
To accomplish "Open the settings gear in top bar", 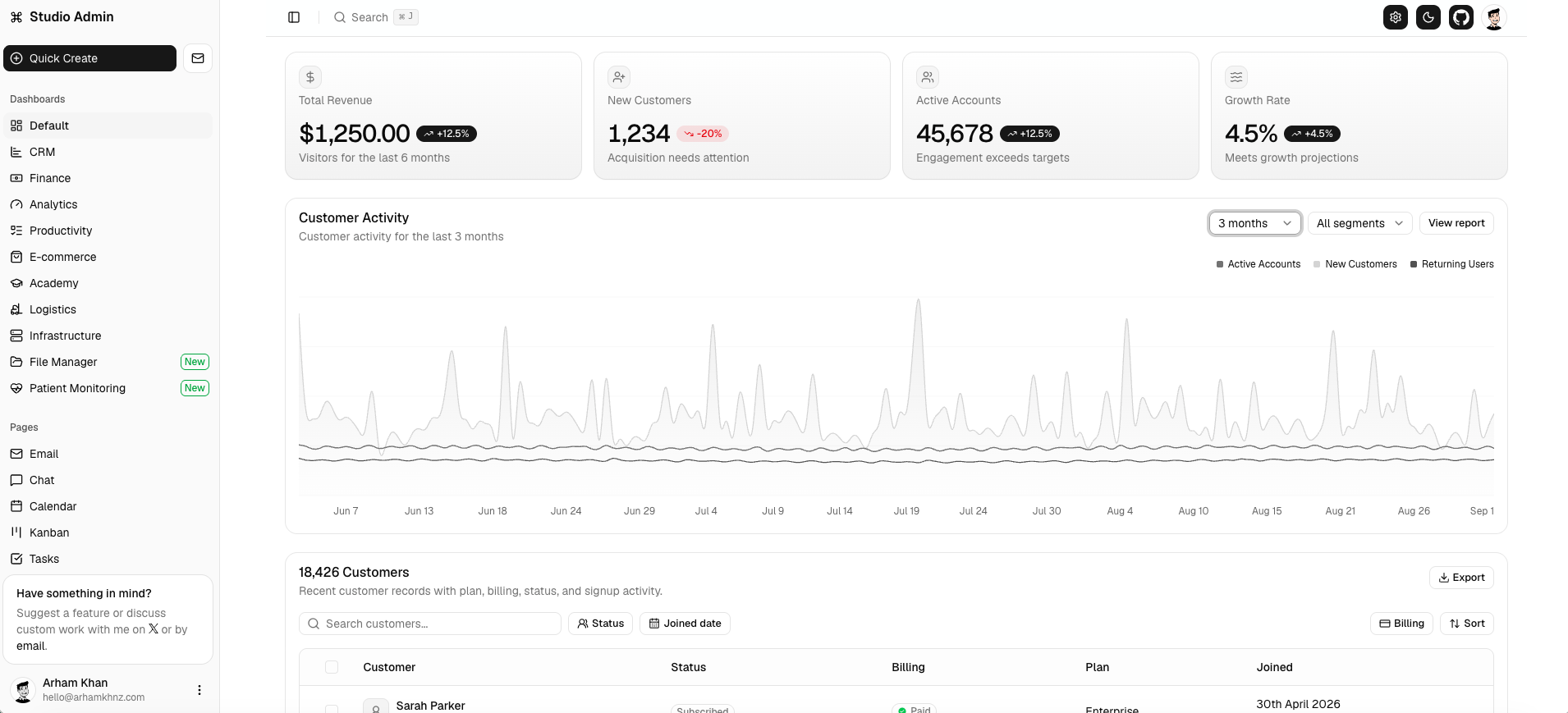I will pyautogui.click(x=1396, y=17).
